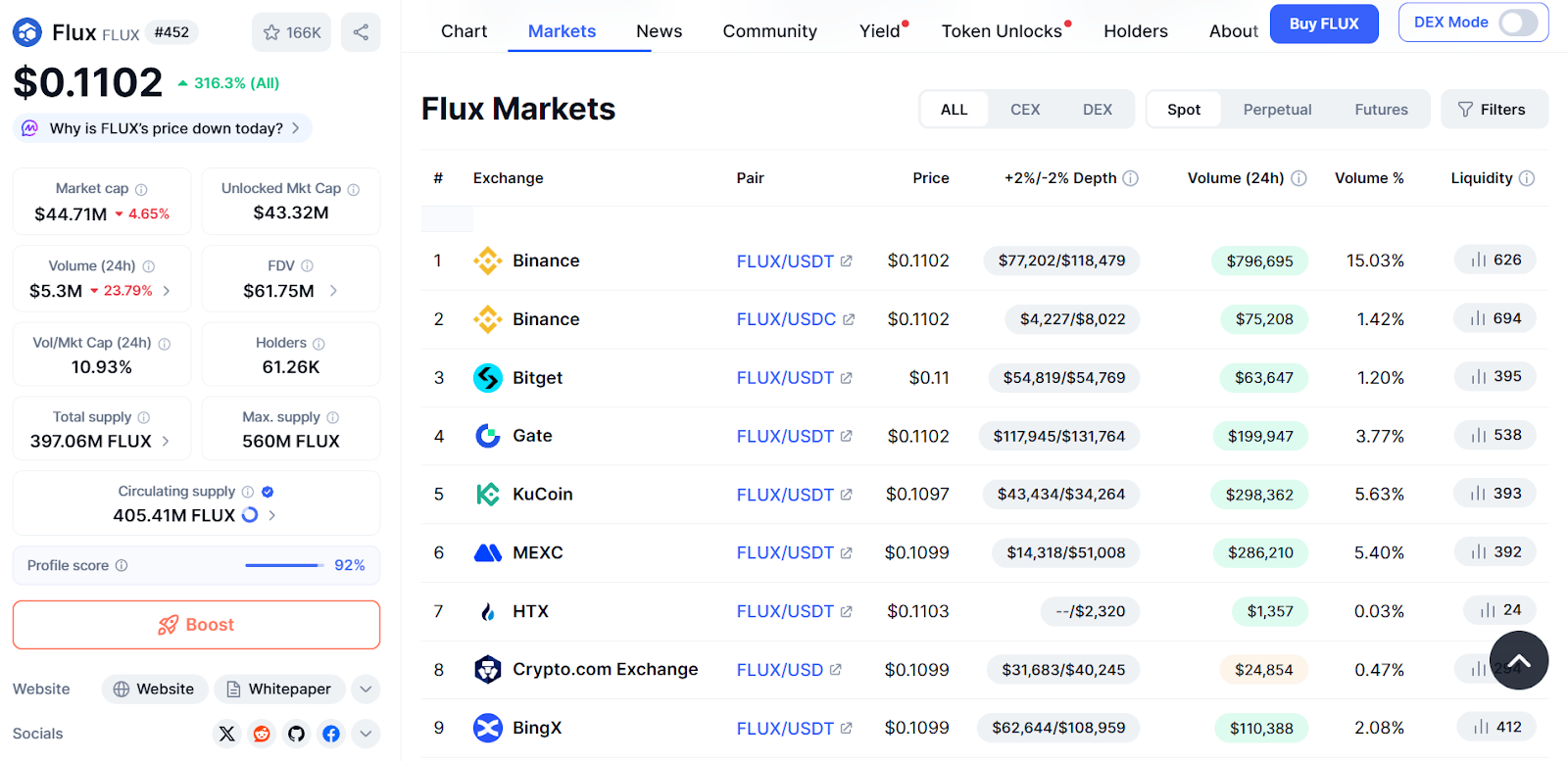The image size is (1568, 761).
Task: Open the Reddit social link
Action: 262,734
